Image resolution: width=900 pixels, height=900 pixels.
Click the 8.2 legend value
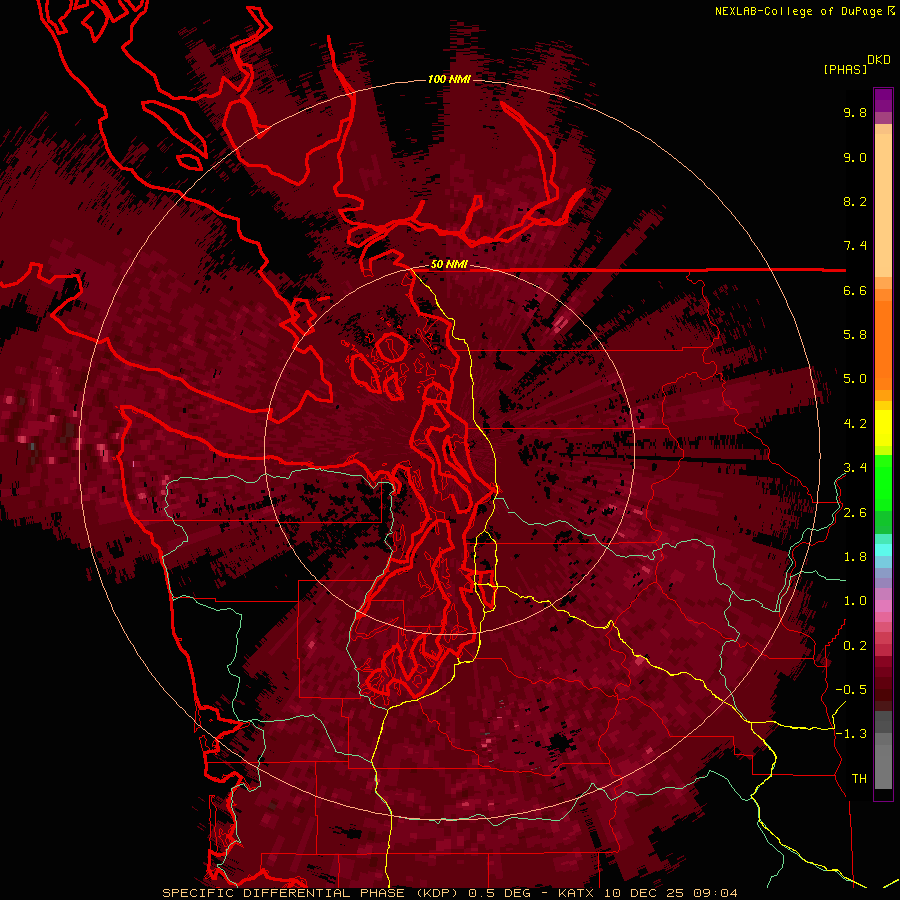855,201
